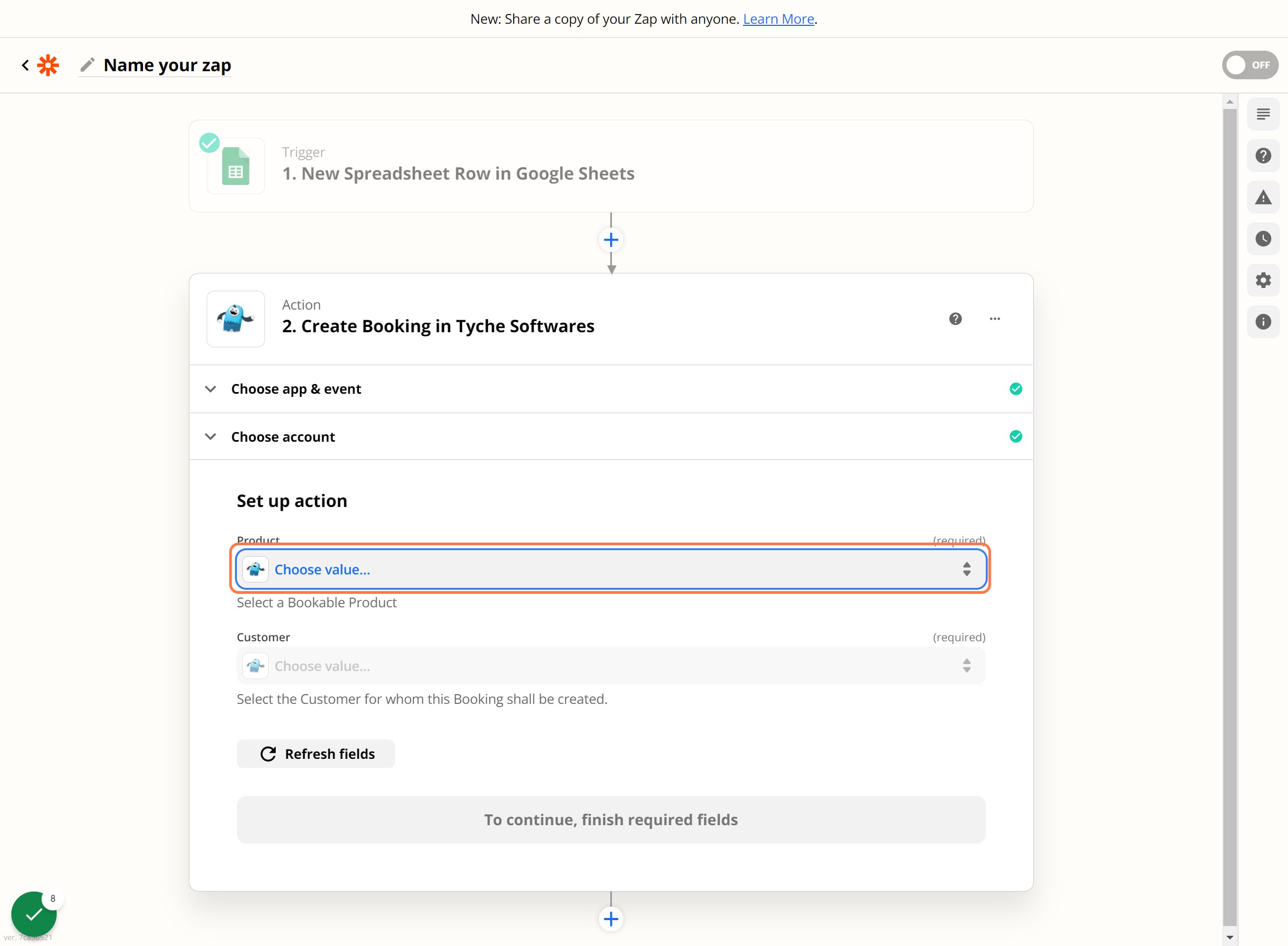Open Zapier home via orange logo

48,65
